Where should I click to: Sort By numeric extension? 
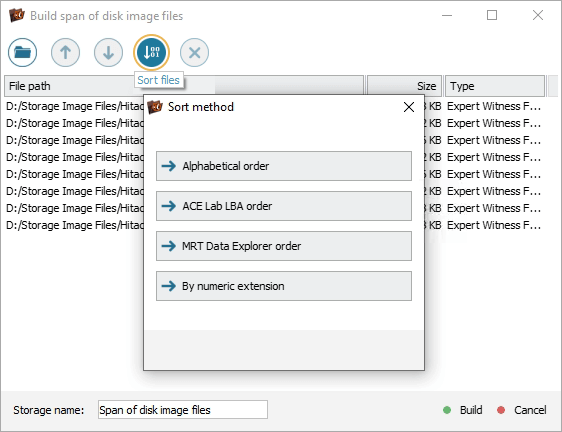[284, 286]
